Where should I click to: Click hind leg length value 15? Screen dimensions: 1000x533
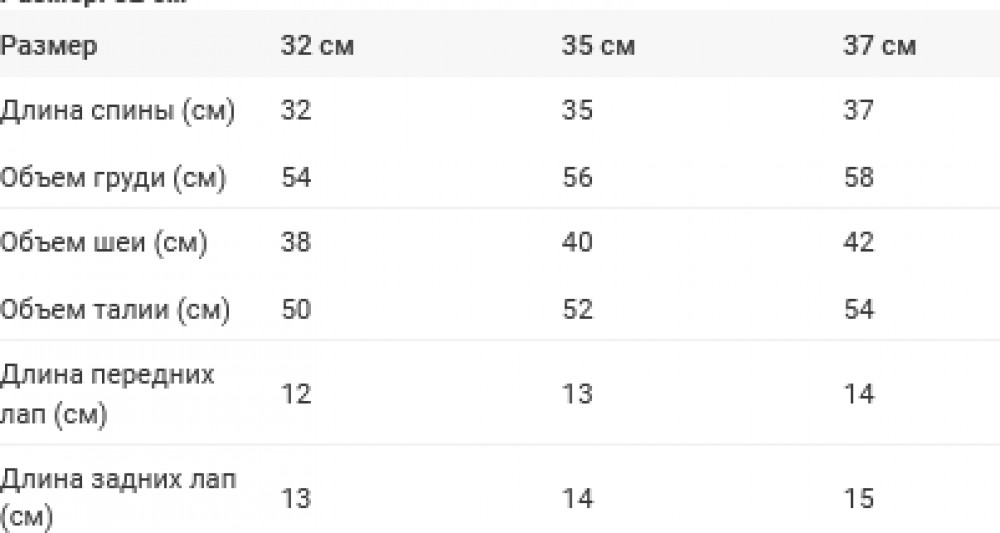pyautogui.click(x=858, y=498)
